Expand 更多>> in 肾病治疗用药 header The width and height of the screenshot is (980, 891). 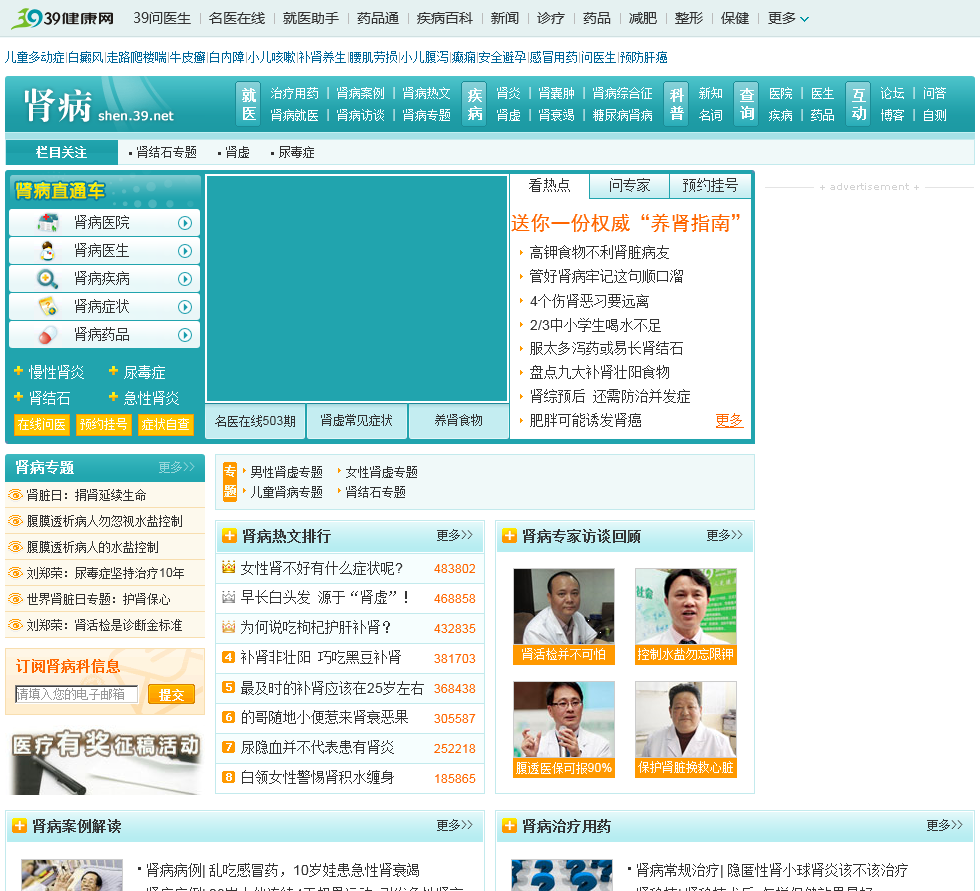coord(944,825)
